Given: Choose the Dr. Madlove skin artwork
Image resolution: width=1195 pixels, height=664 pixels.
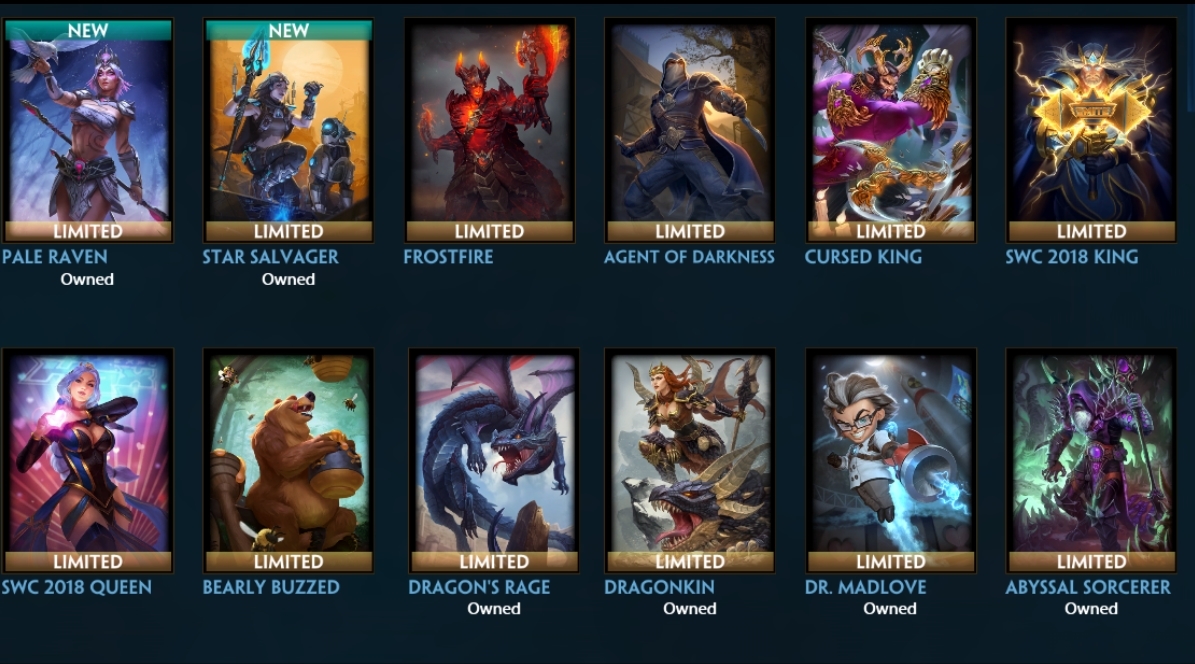Looking at the screenshot, I should click(891, 460).
